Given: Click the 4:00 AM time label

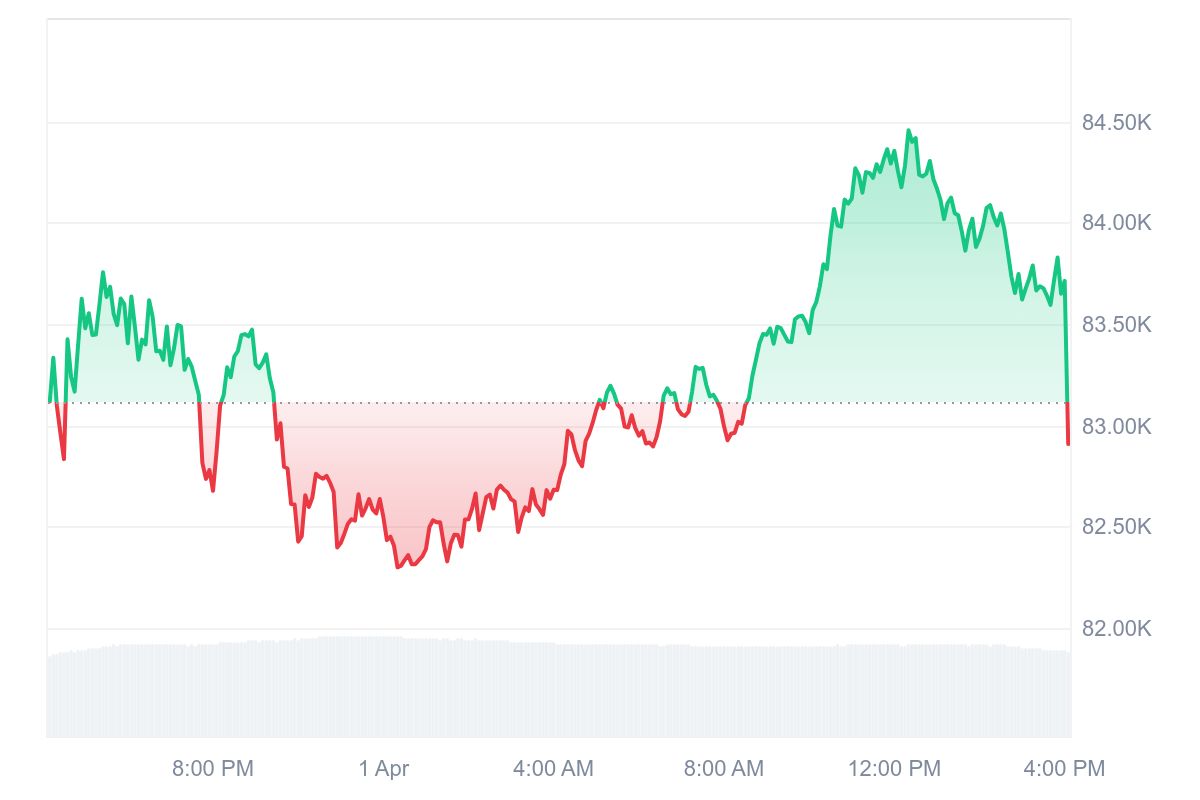Looking at the screenshot, I should click(553, 769).
